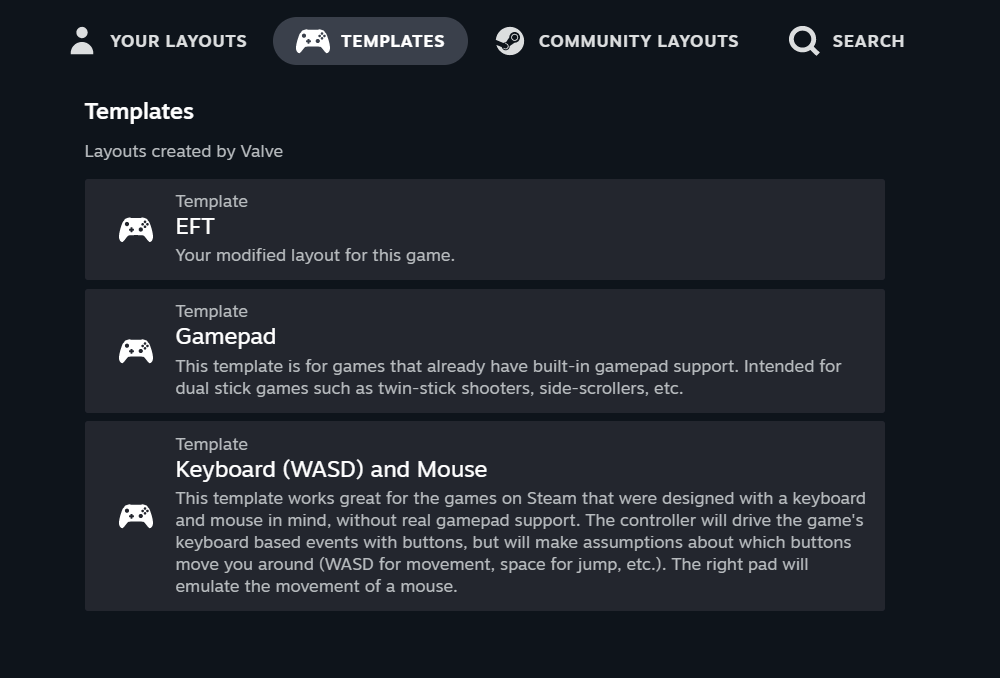This screenshot has width=1000, height=678.
Task: Click the Steam logo beside Community Layouts
Action: pyautogui.click(x=510, y=41)
